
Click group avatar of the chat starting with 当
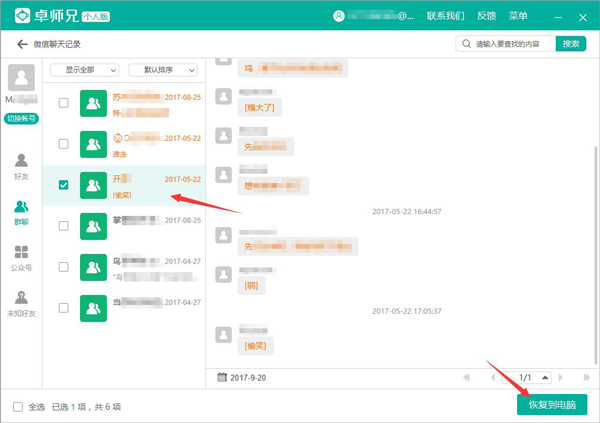coord(93,308)
